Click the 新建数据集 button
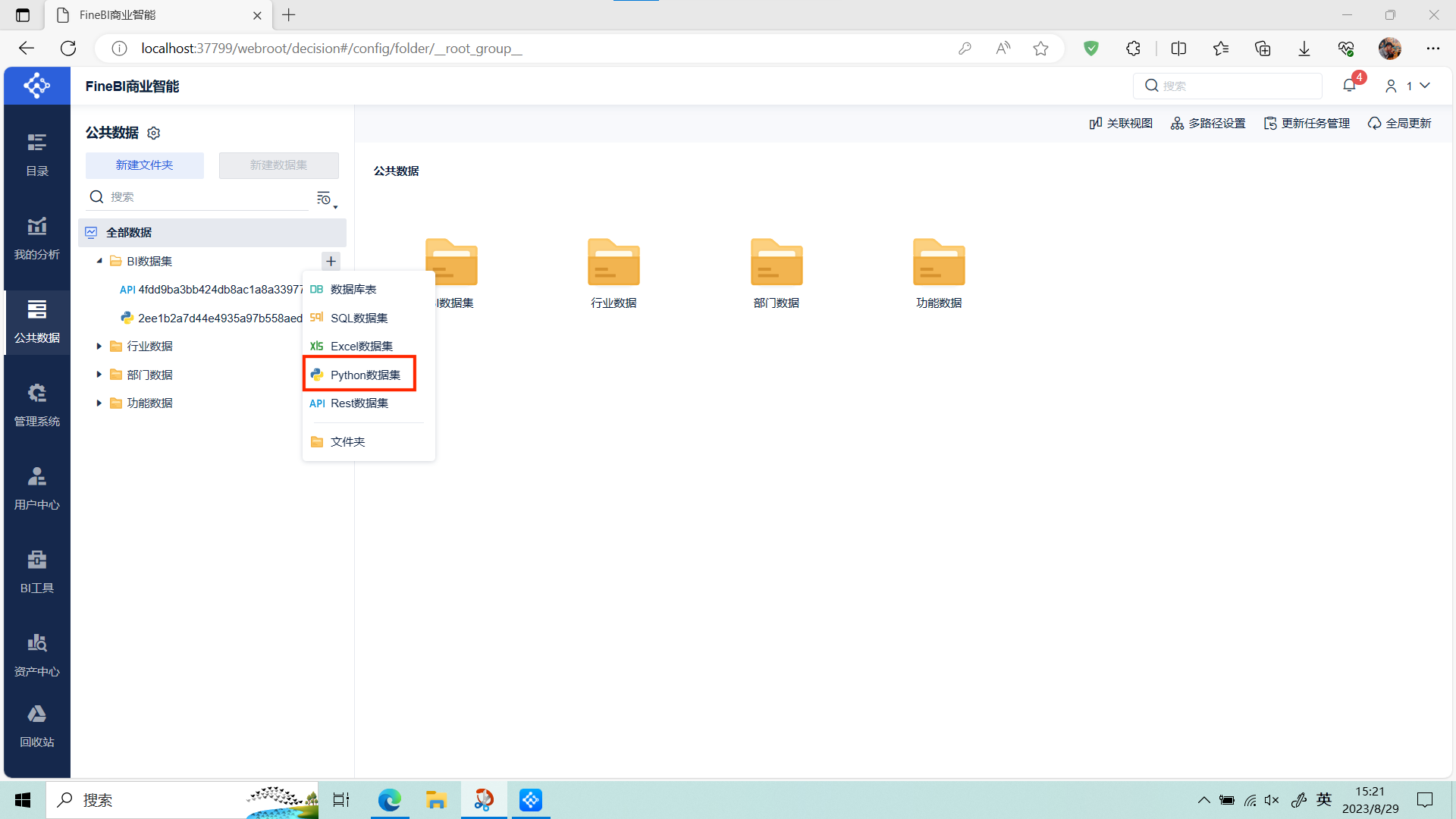The width and height of the screenshot is (1456, 819). (x=279, y=165)
